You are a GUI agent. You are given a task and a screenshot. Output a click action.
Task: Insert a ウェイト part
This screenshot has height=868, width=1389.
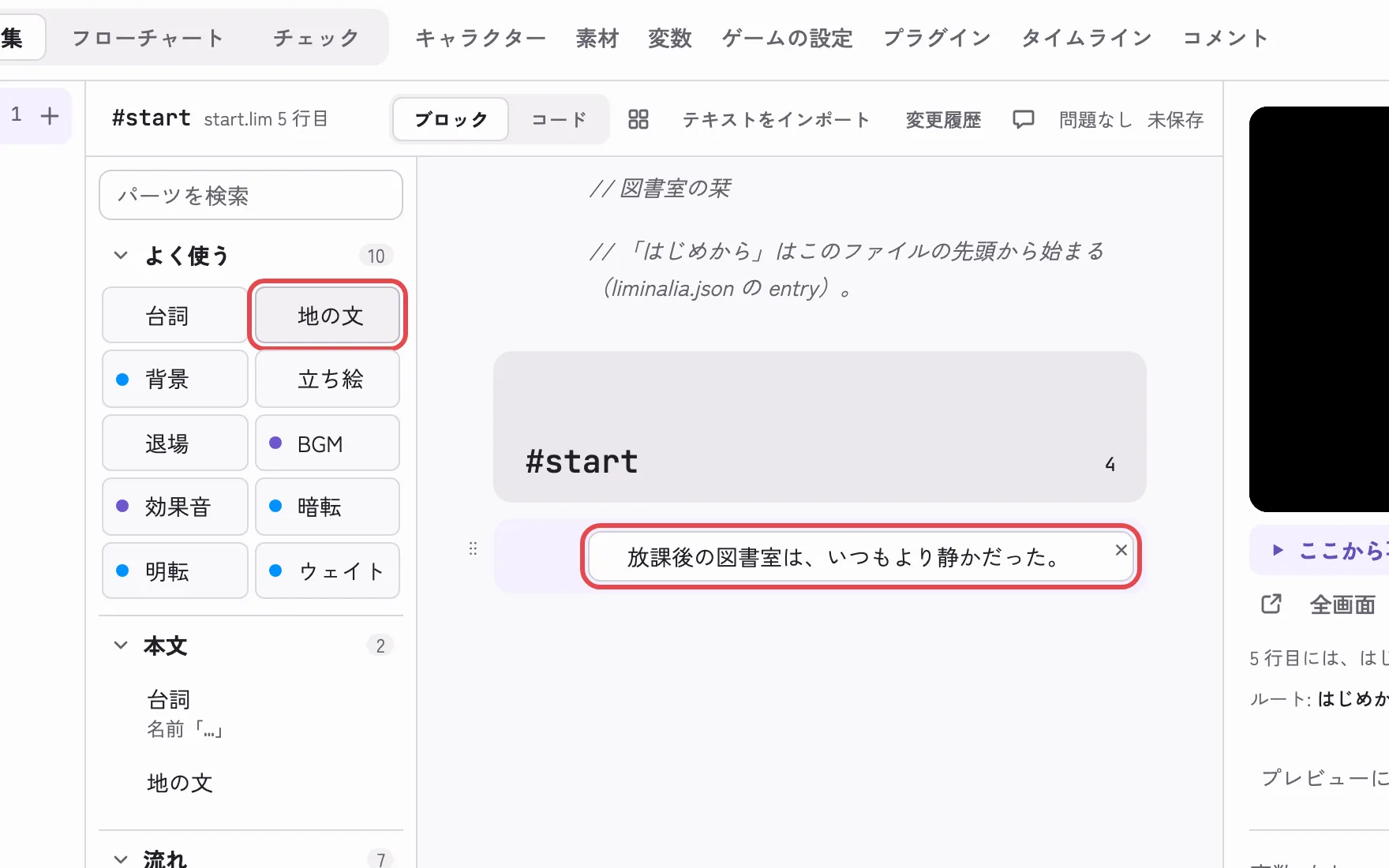click(x=328, y=571)
